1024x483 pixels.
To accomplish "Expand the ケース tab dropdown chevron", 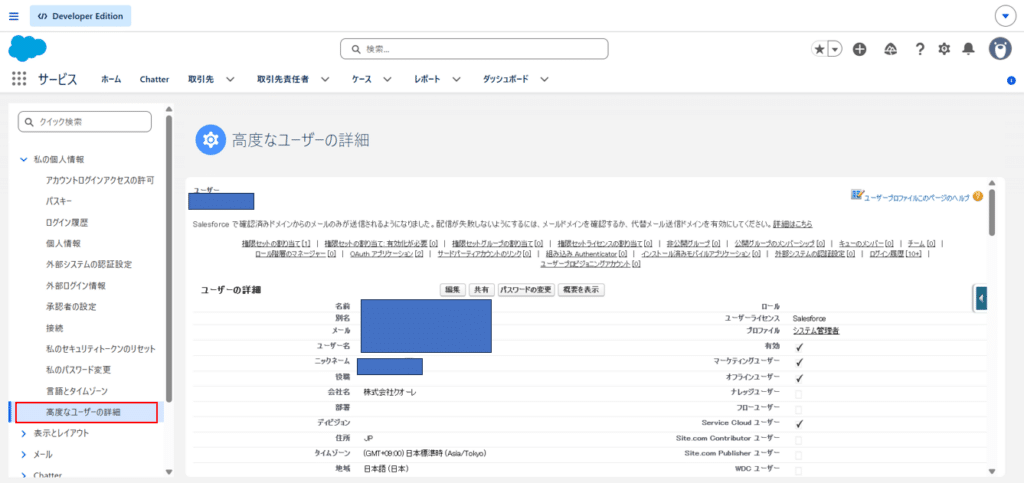I will pos(387,80).
